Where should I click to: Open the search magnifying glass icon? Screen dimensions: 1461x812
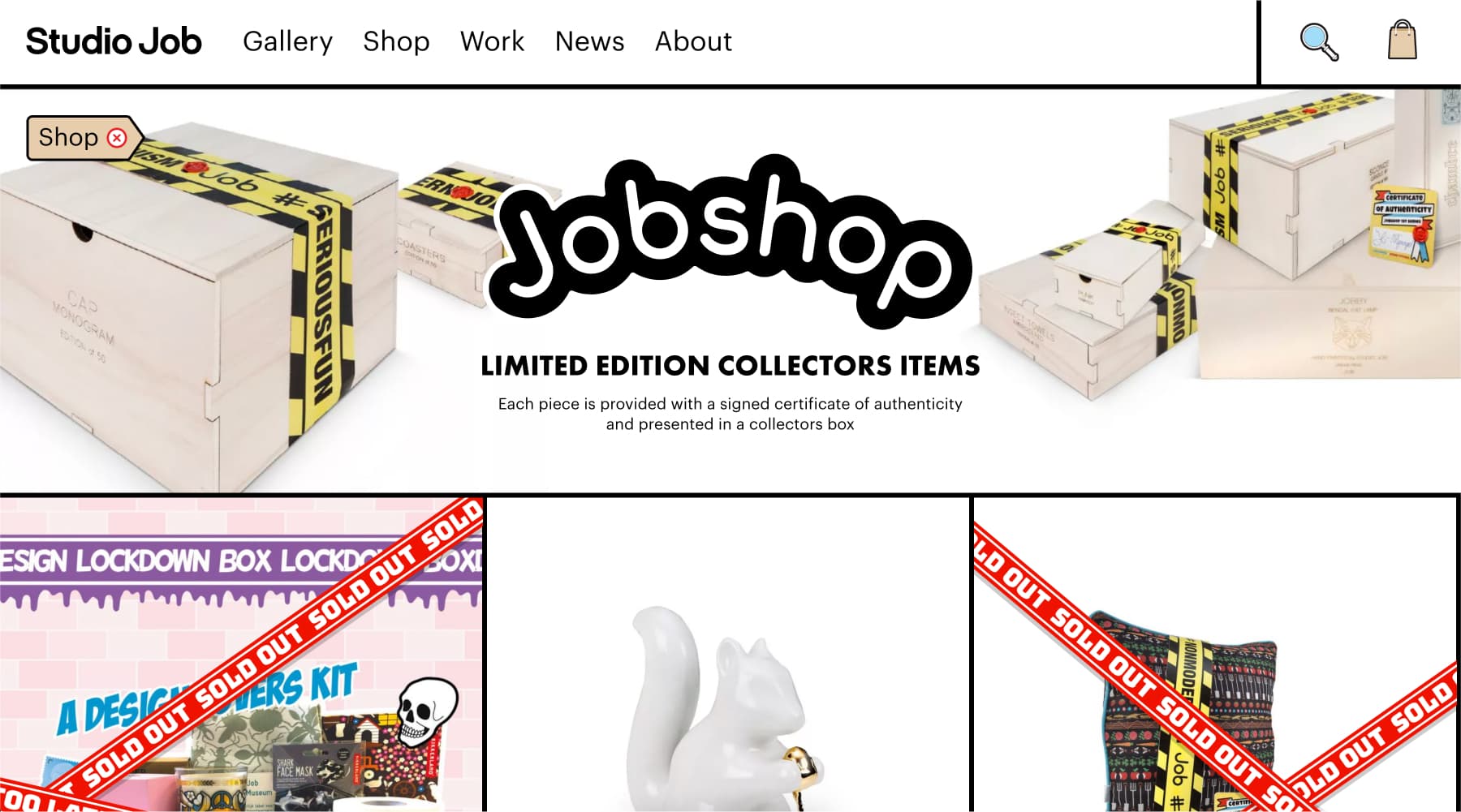1319,41
